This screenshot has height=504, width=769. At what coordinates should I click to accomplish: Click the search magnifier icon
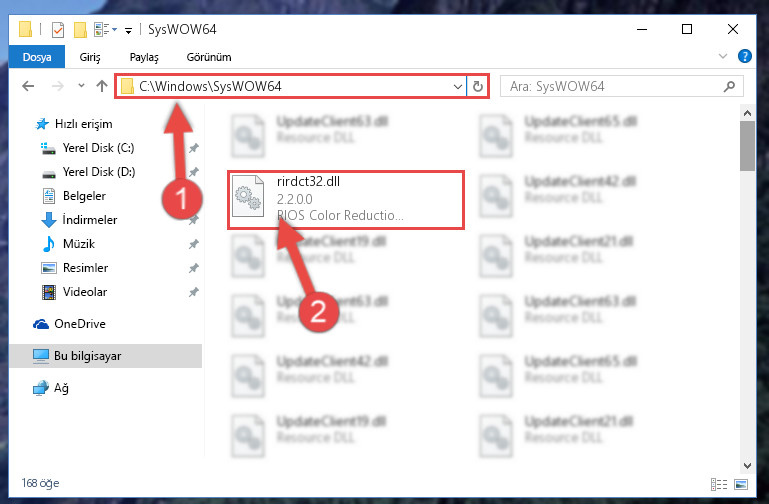pos(729,87)
